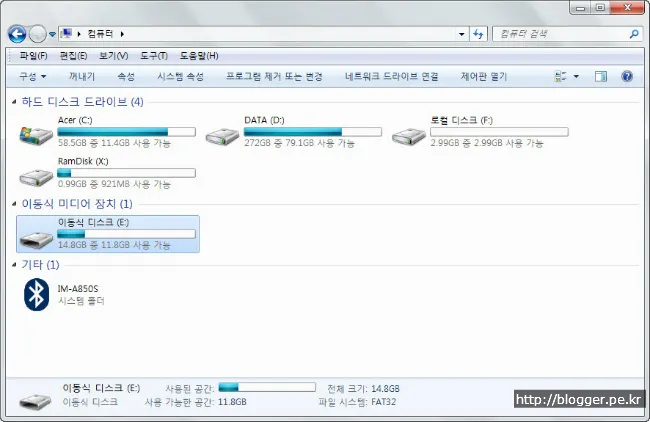Screen dimensions: 650x422
Task: Open the 파일(F) menu
Action: [x=33, y=56]
